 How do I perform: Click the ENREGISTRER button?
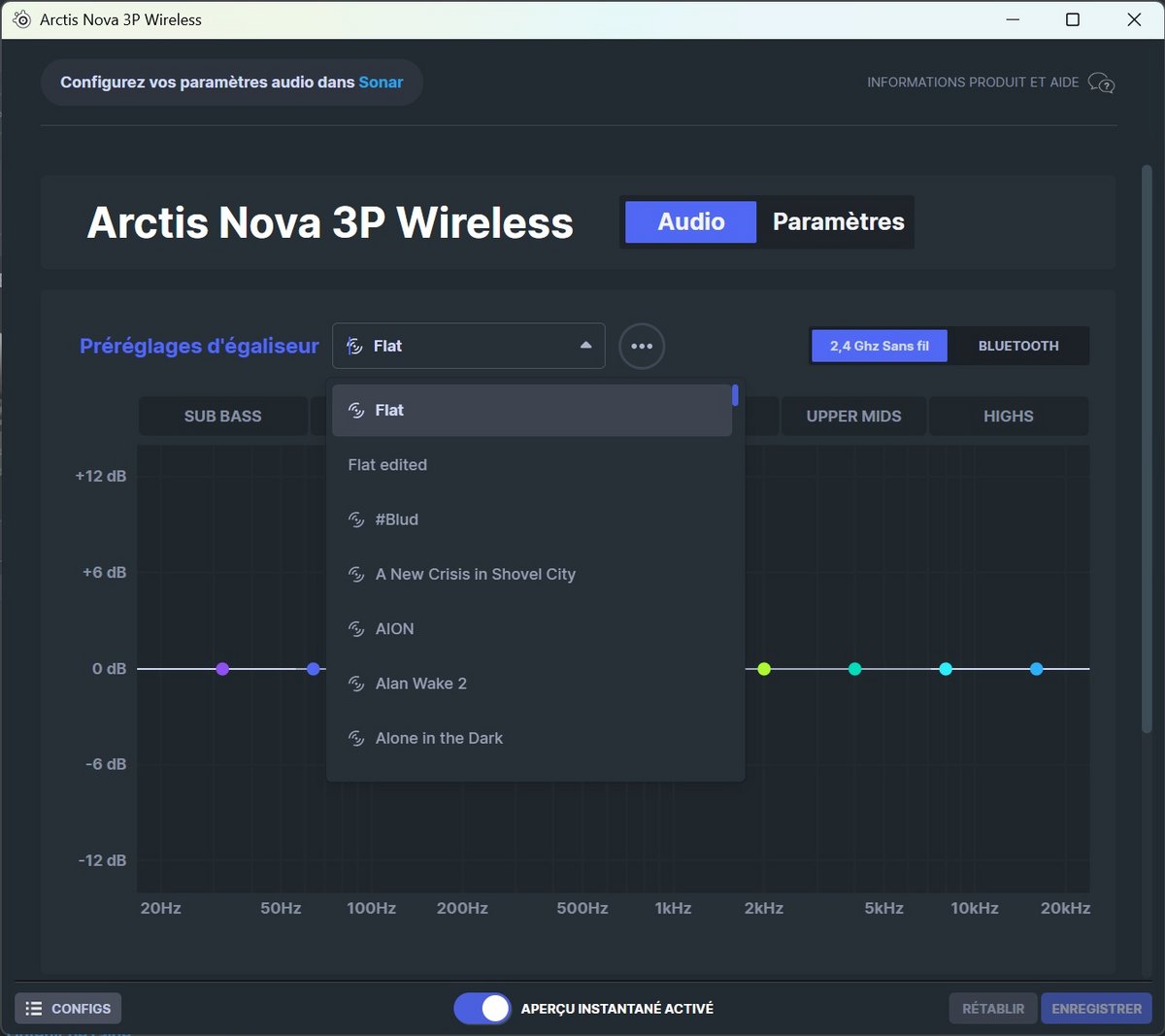point(1097,1009)
